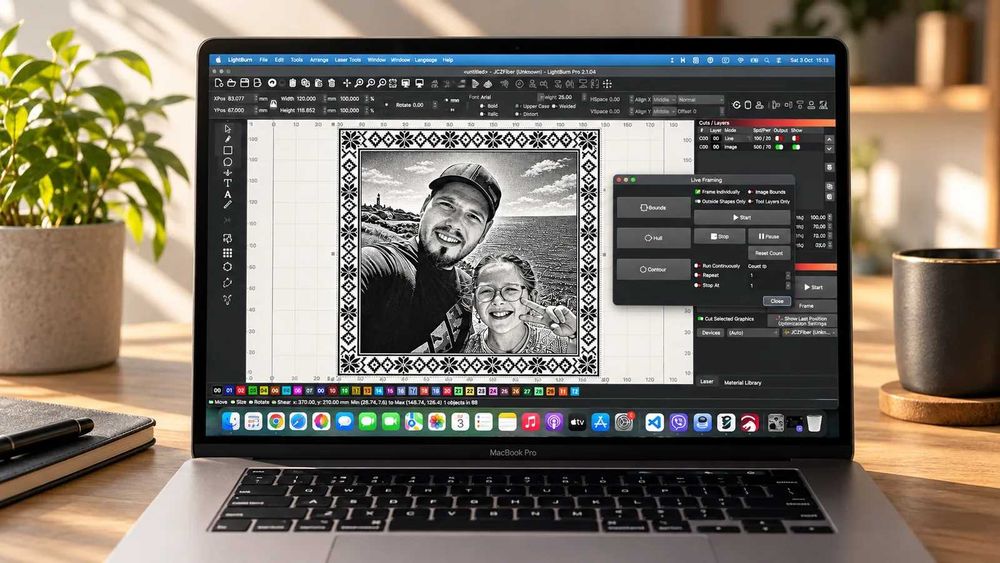This screenshot has width=1000, height=563.
Task: Open the Tools menu
Action: (297, 60)
